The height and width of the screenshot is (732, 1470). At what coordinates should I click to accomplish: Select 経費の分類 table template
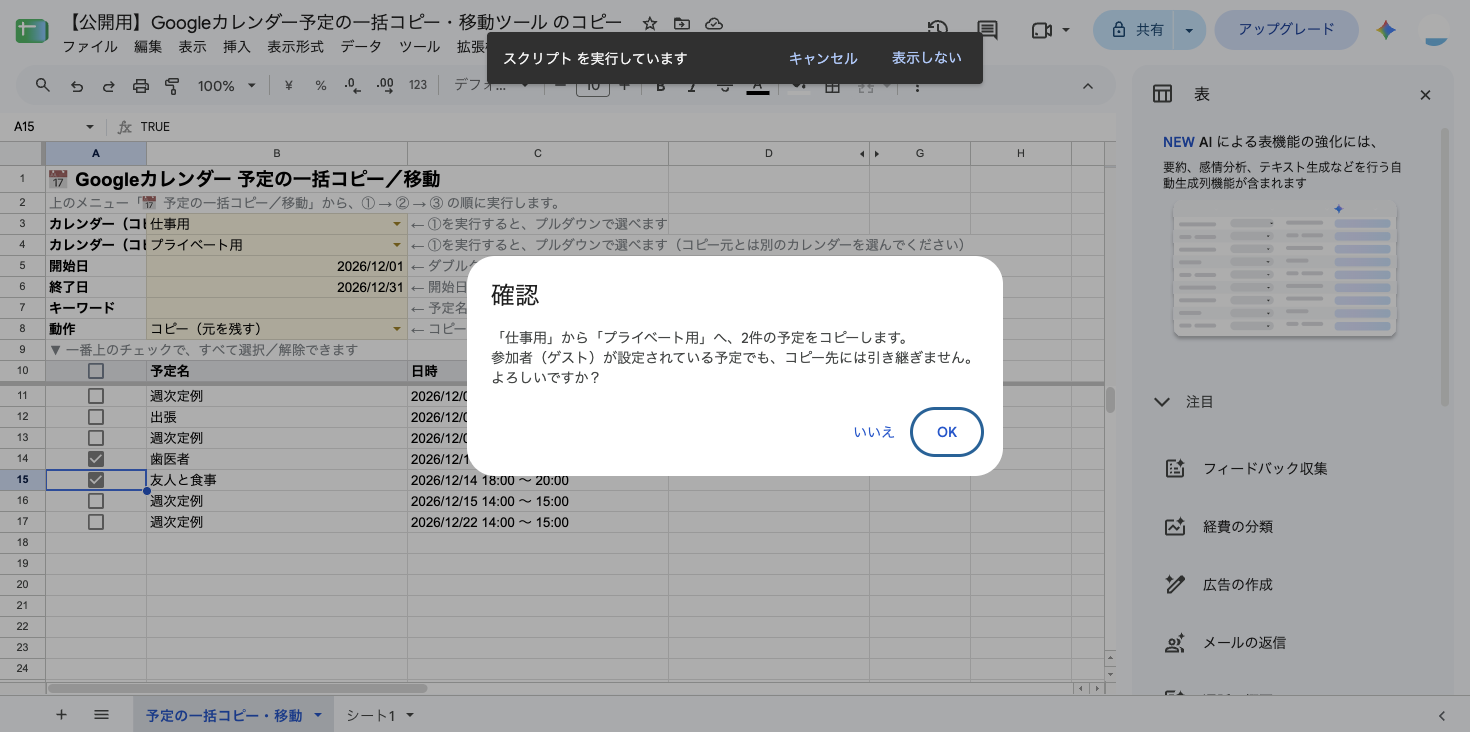coord(1237,527)
